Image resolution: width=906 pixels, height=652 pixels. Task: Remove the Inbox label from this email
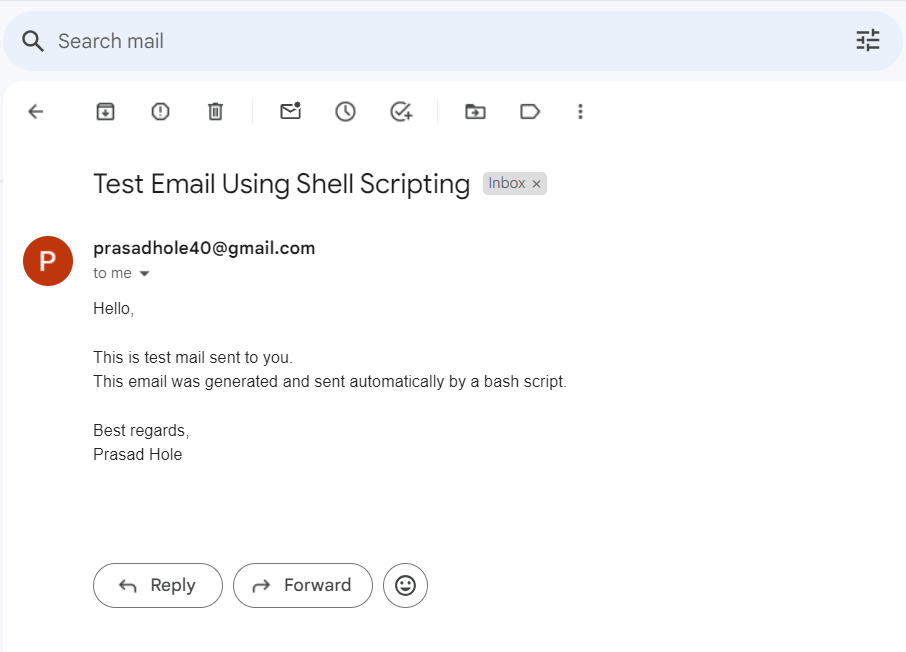click(536, 184)
